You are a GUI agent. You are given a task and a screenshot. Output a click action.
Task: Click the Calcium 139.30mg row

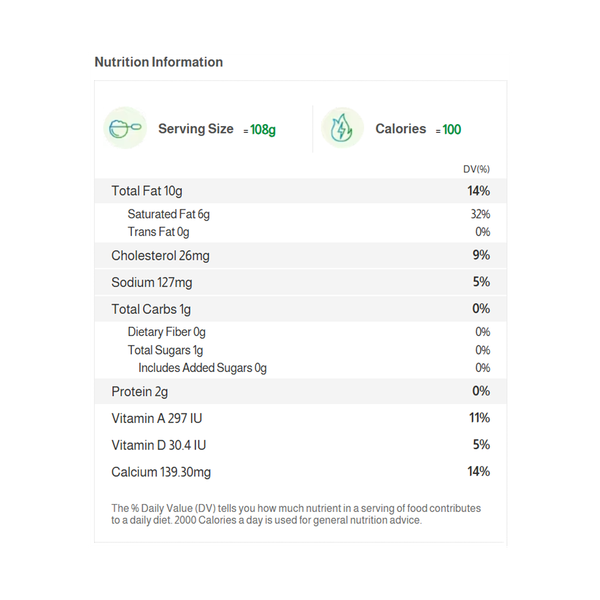click(300, 472)
